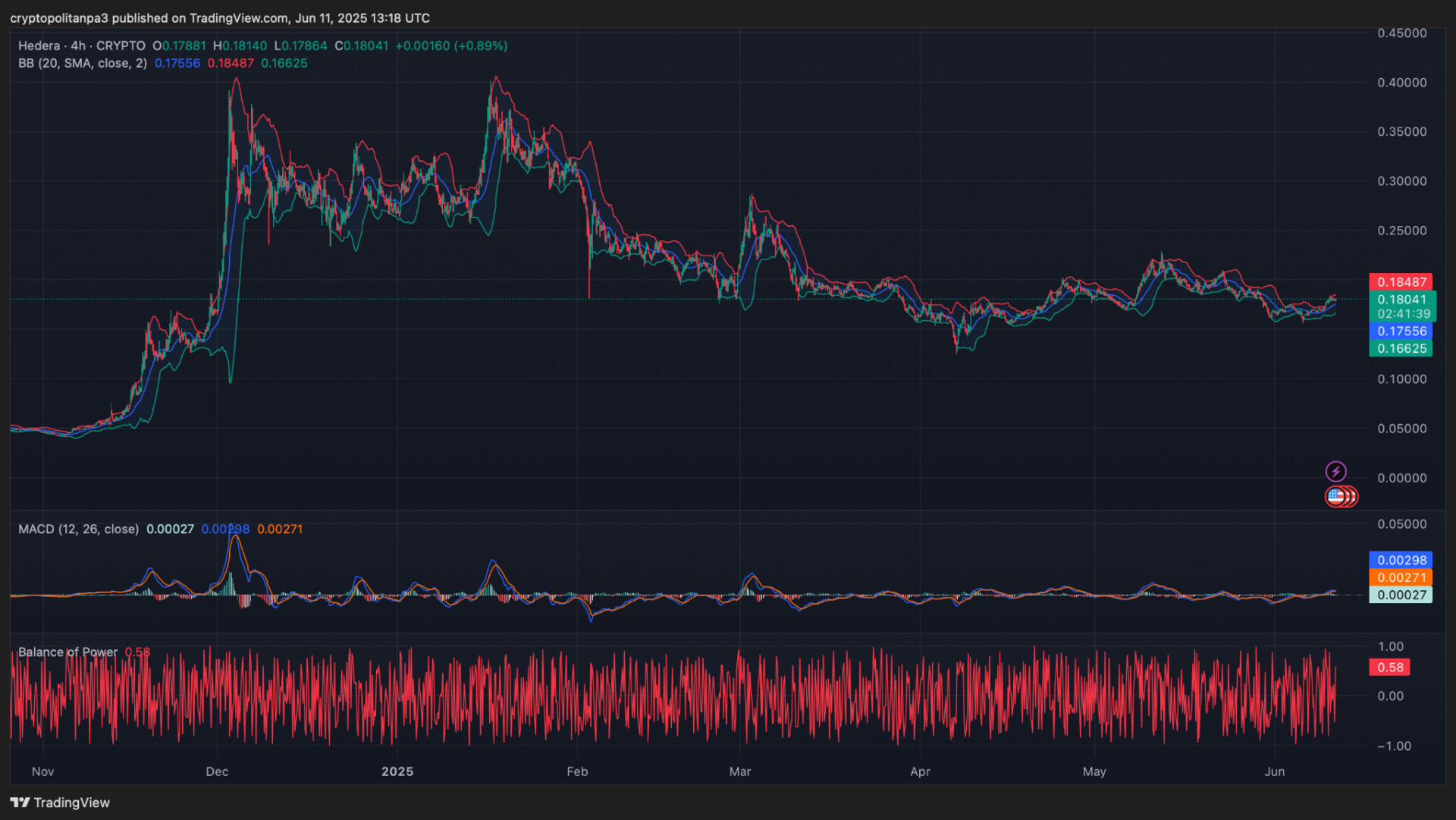Click the green 0.16625 lower band price tag
1456x820 pixels.
[1401, 348]
